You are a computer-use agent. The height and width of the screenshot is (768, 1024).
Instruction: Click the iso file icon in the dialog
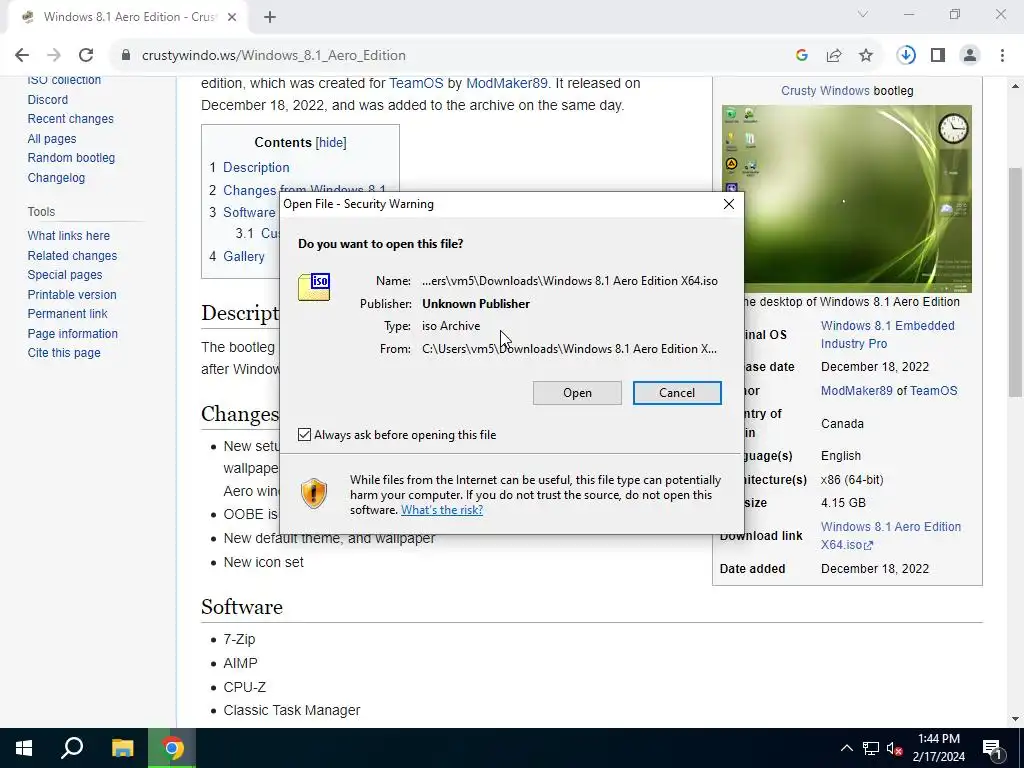(x=314, y=287)
